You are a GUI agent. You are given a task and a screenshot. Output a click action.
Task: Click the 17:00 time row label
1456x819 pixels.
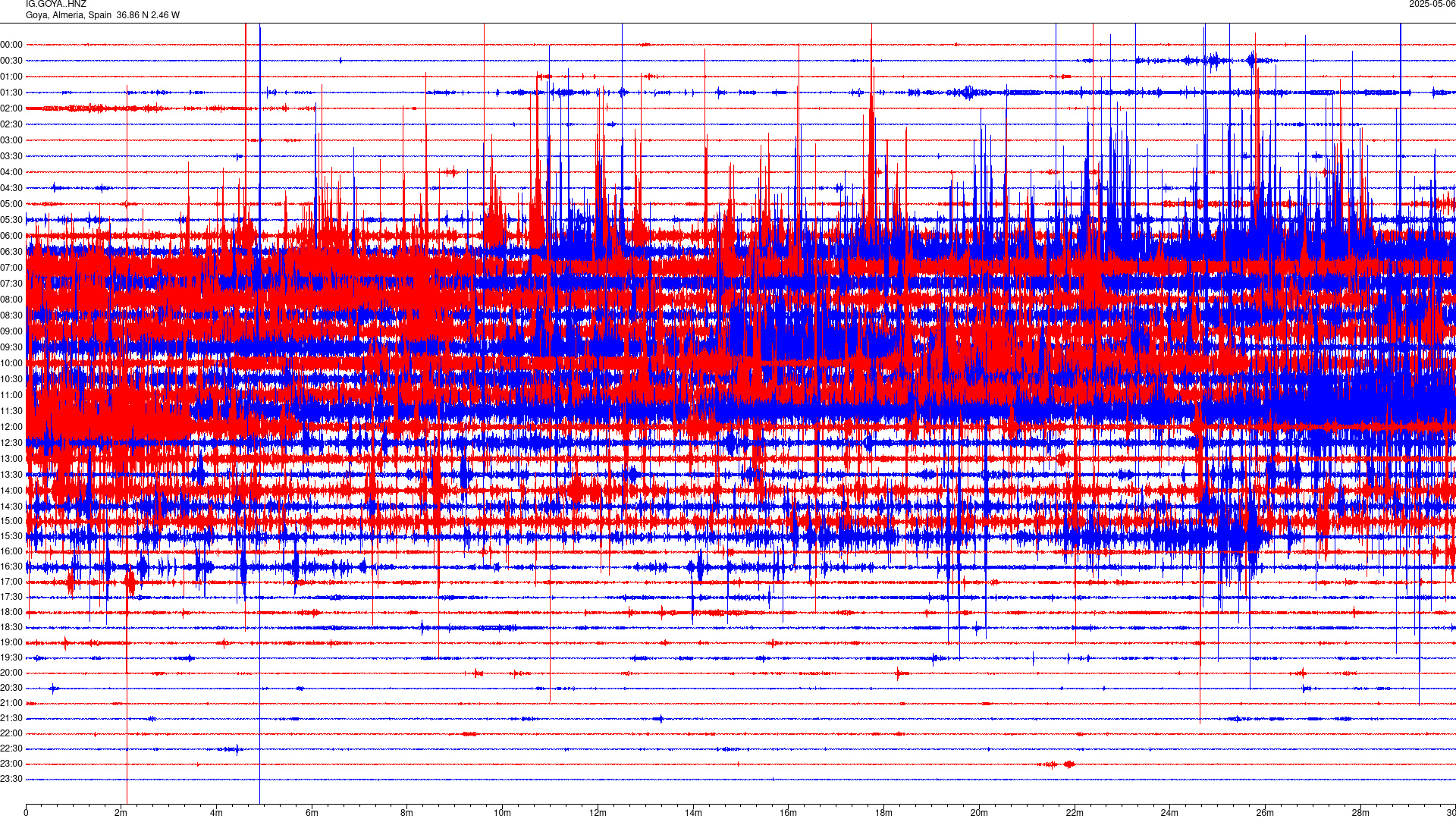[x=11, y=582]
